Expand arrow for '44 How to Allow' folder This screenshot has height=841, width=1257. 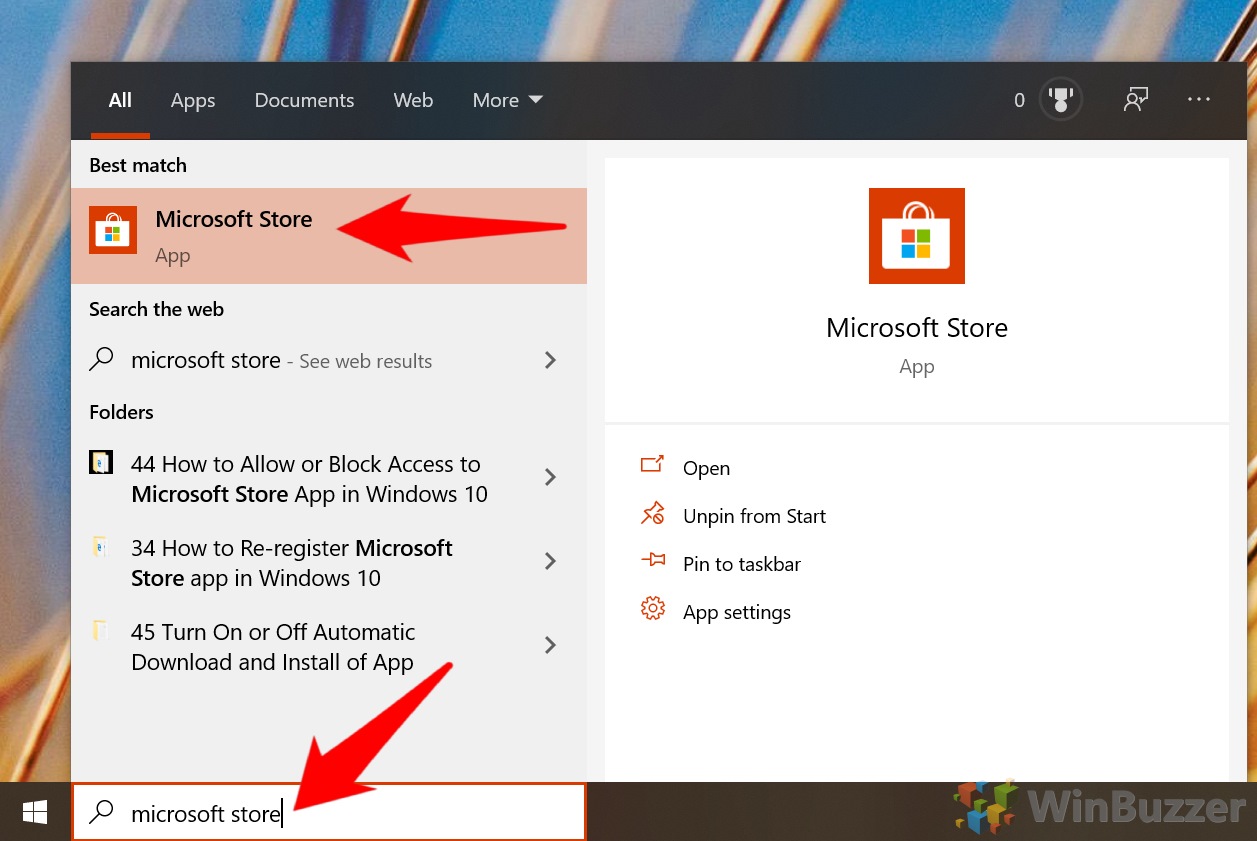coord(550,478)
